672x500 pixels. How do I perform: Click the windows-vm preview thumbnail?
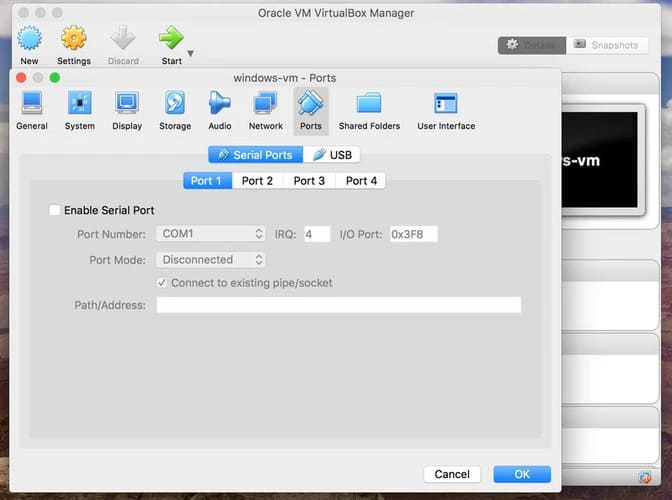coord(600,160)
